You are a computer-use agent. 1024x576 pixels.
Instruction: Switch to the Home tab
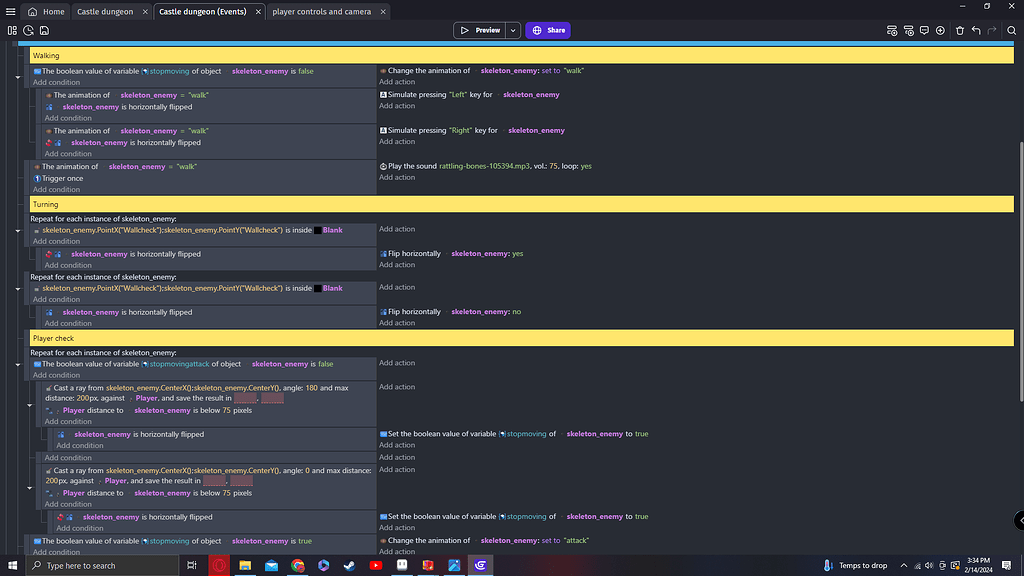[x=46, y=12]
